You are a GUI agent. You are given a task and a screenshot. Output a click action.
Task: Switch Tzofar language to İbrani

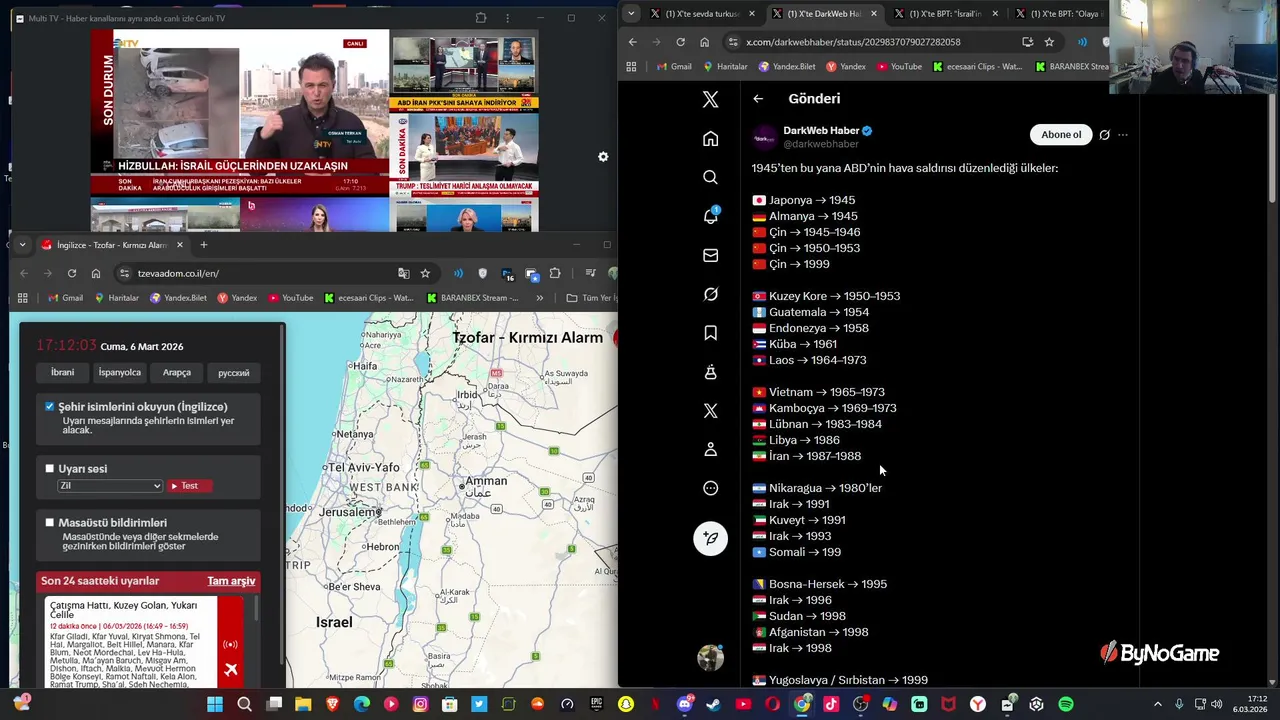[x=62, y=373]
